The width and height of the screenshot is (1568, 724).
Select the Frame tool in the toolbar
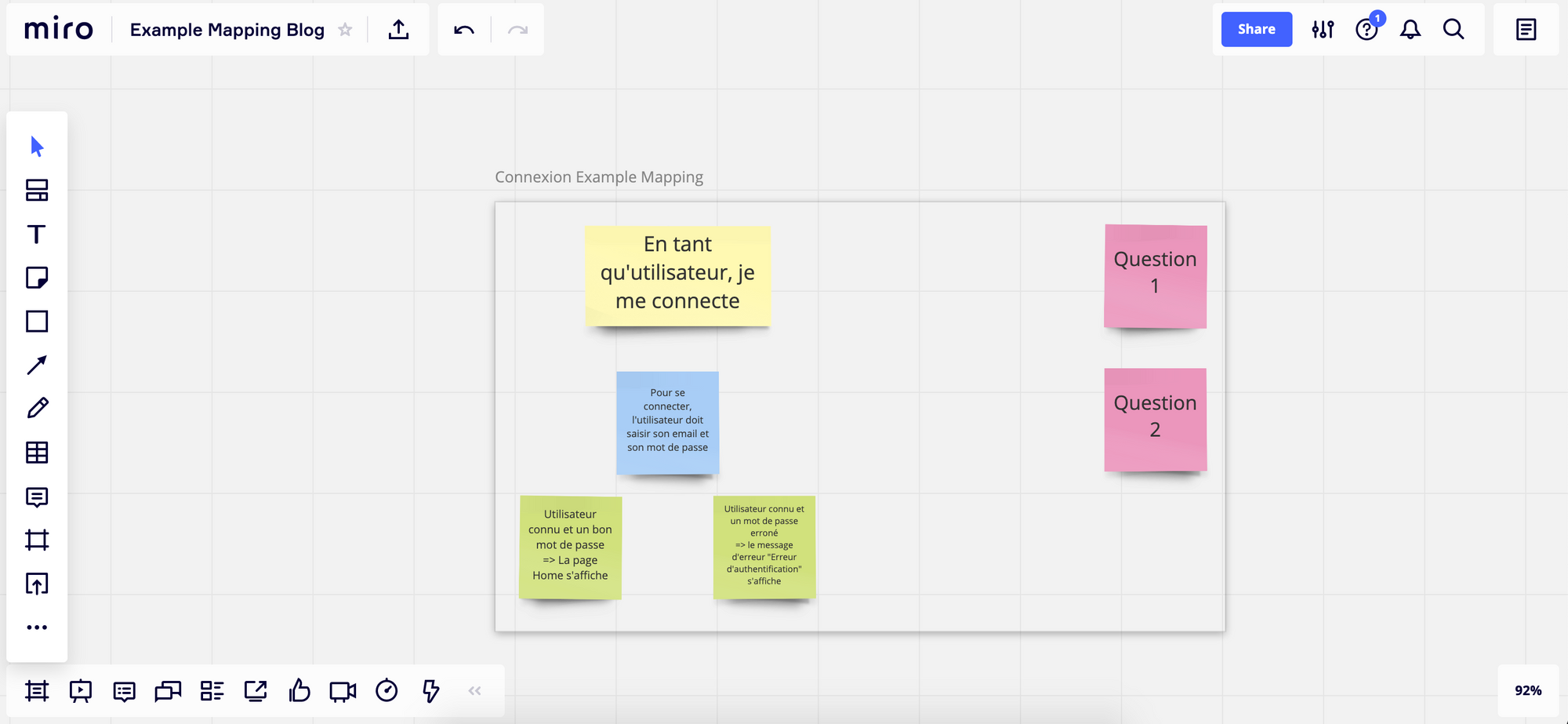[37, 540]
